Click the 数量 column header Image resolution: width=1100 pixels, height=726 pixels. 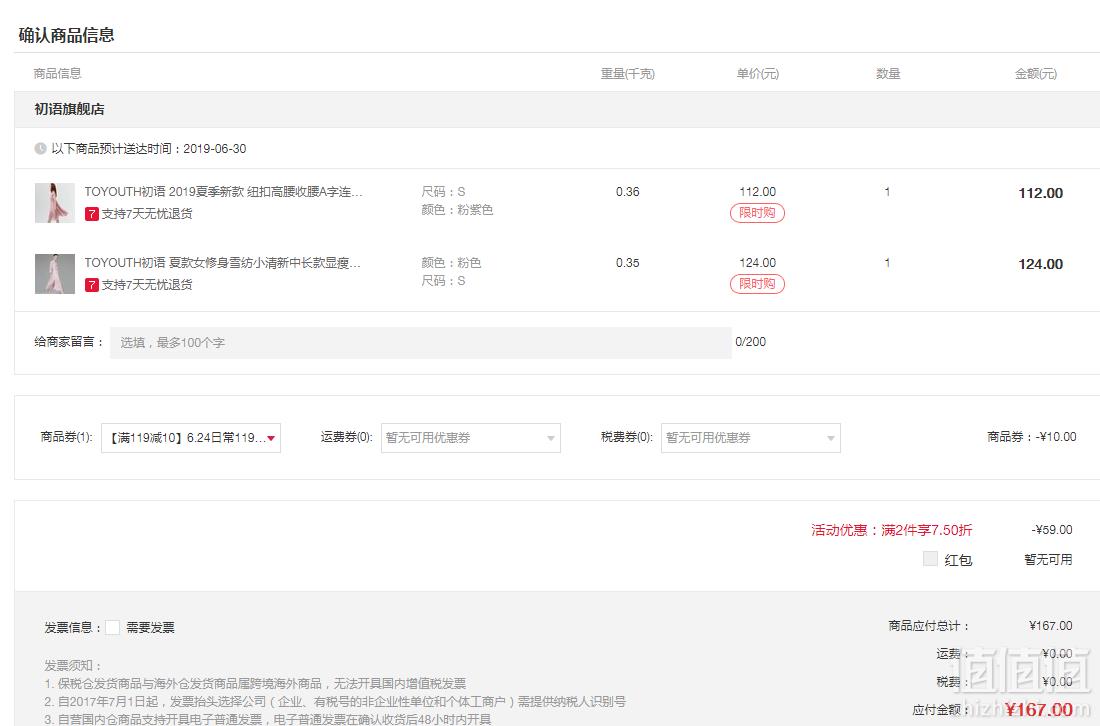pos(887,74)
